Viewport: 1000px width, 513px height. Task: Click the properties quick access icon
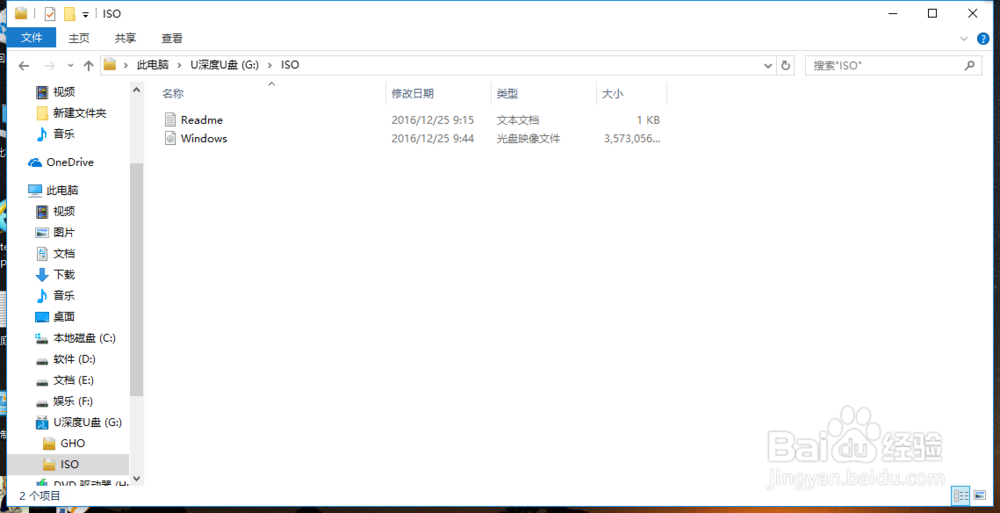50,13
